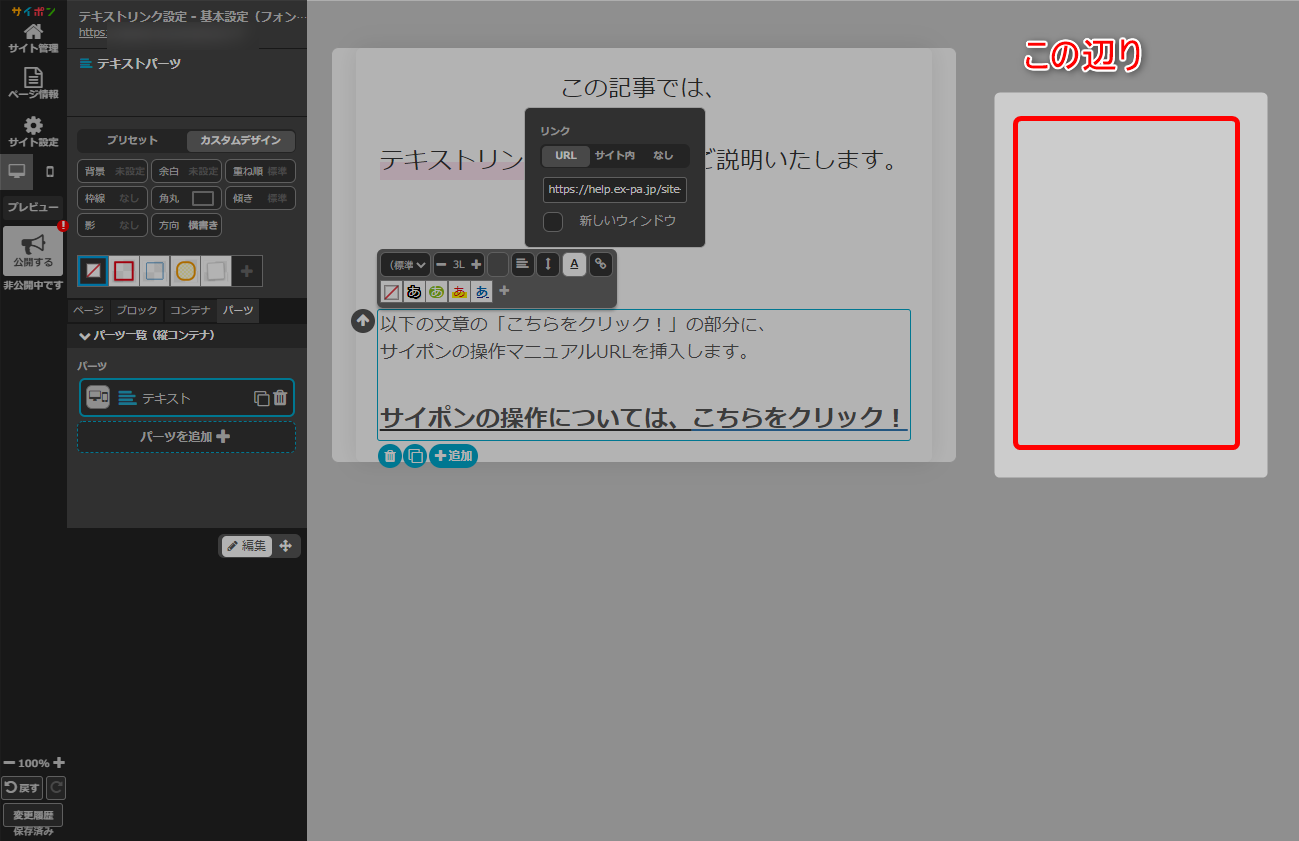
Task: Zoom in with plus next to 100%
Action: click(x=59, y=762)
